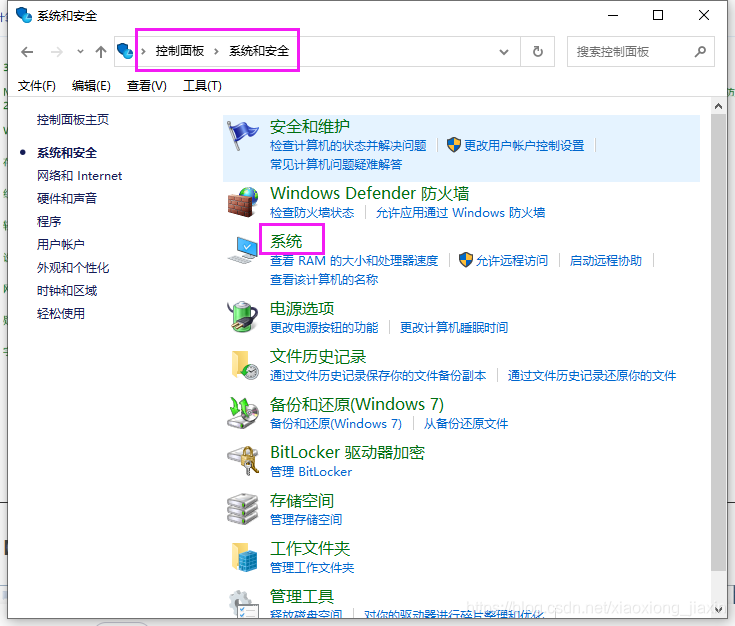
Task: Open the 工作文件夹 heading
Action: (309, 548)
